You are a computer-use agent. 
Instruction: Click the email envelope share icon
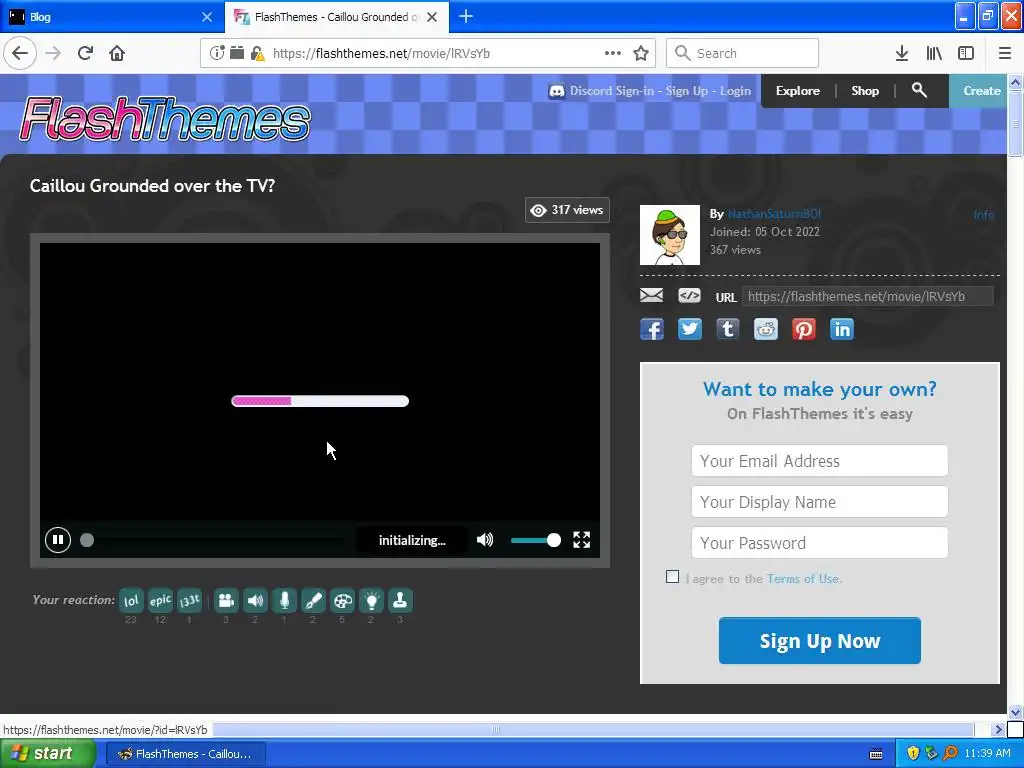click(651, 296)
